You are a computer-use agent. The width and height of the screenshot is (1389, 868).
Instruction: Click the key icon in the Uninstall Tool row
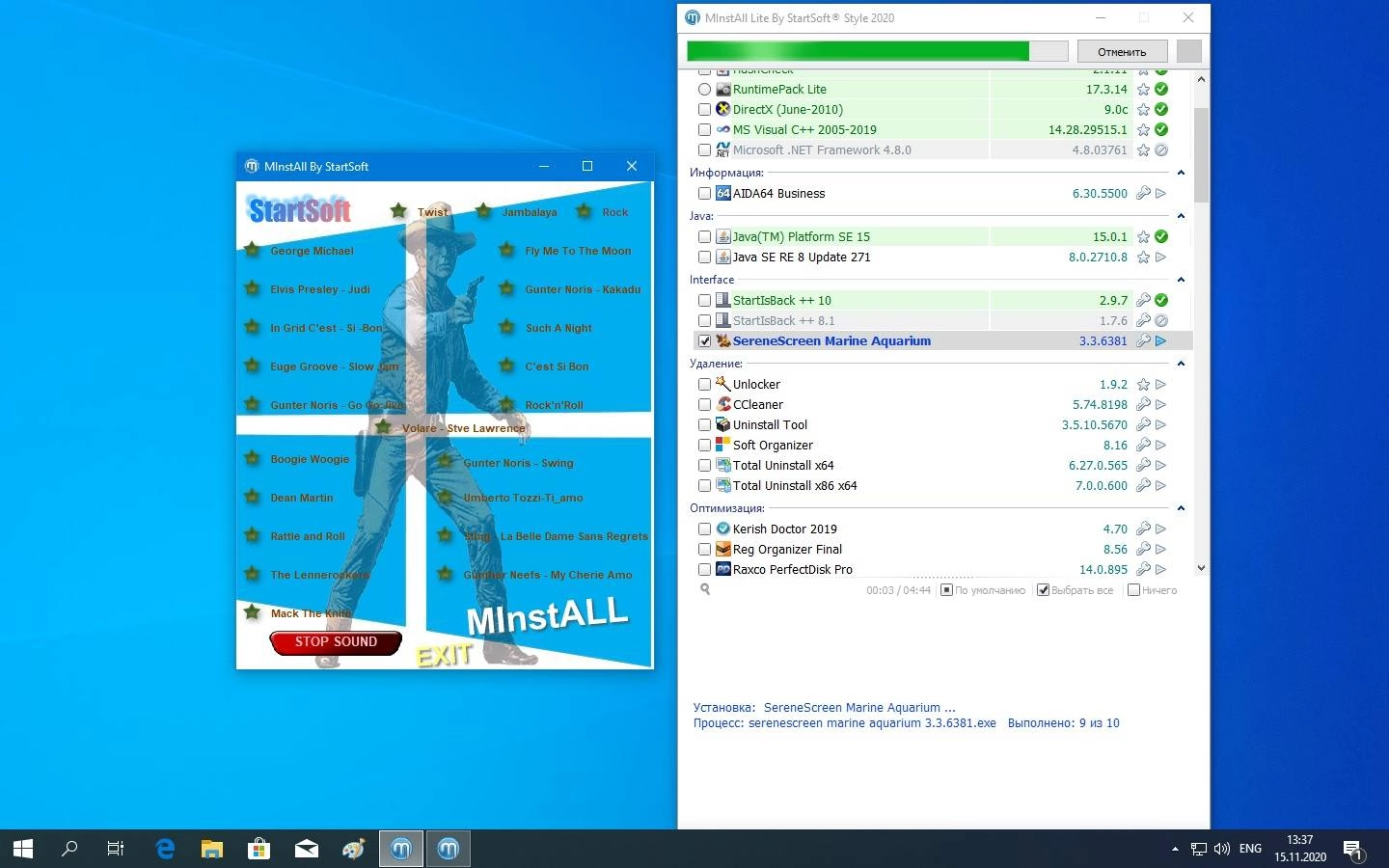tap(1143, 425)
